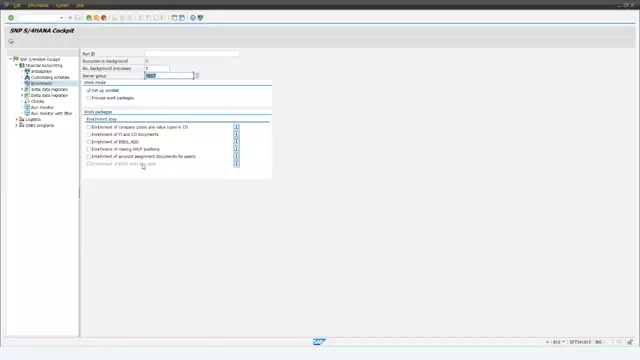Click the Generate shortcut toolbar icon
The height and width of the screenshot is (360, 640).
point(182,18)
